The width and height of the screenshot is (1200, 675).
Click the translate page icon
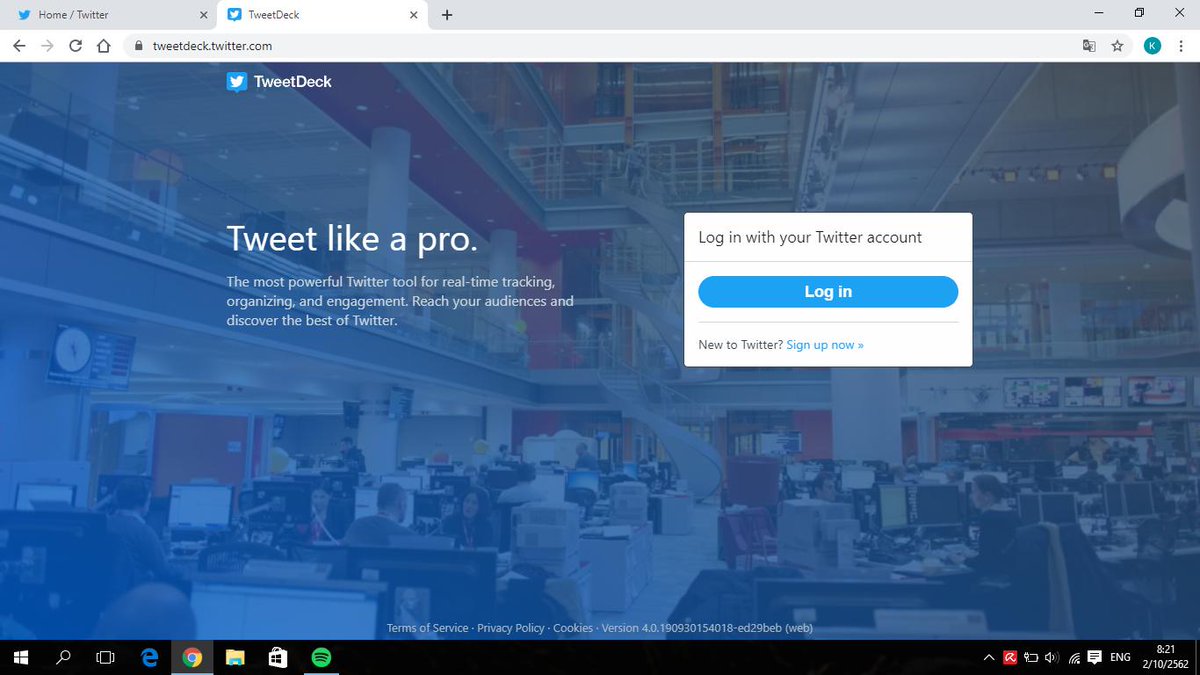point(1089,46)
